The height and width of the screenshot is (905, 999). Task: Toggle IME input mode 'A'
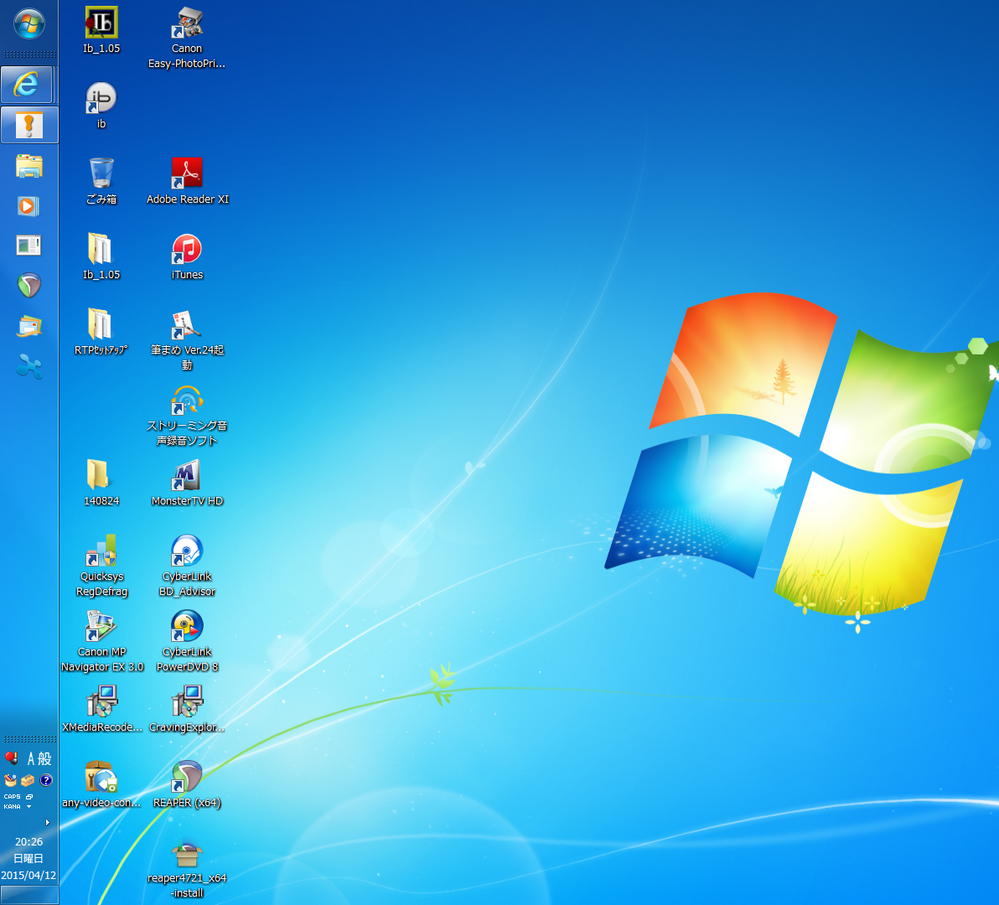coord(31,758)
